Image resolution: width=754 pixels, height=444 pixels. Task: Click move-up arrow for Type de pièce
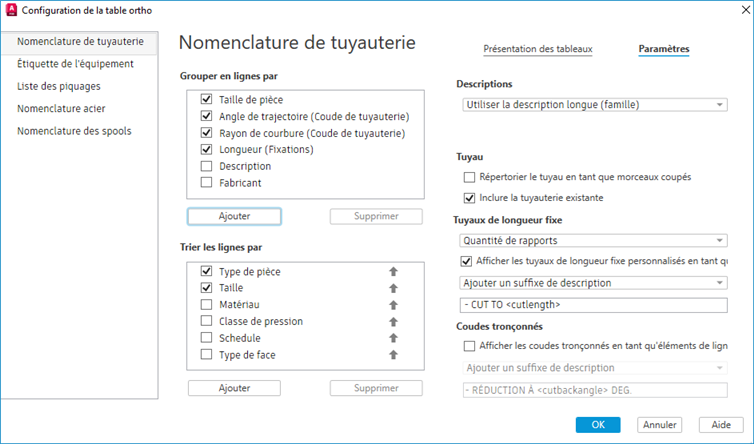[x=393, y=272]
